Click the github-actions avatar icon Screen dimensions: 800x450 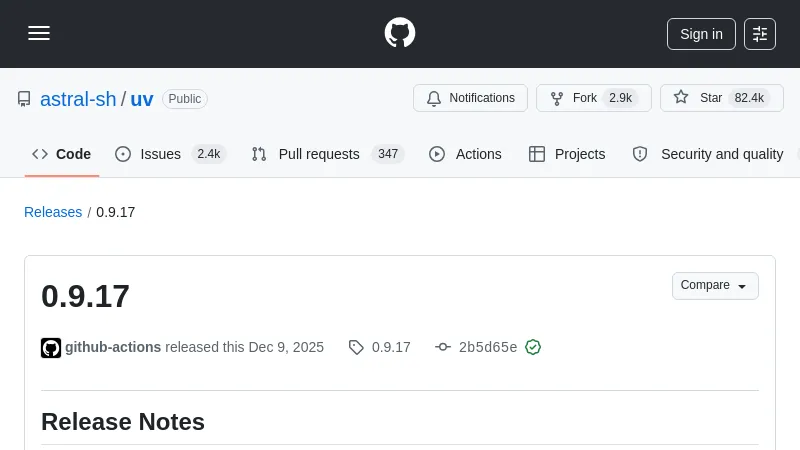[51, 348]
